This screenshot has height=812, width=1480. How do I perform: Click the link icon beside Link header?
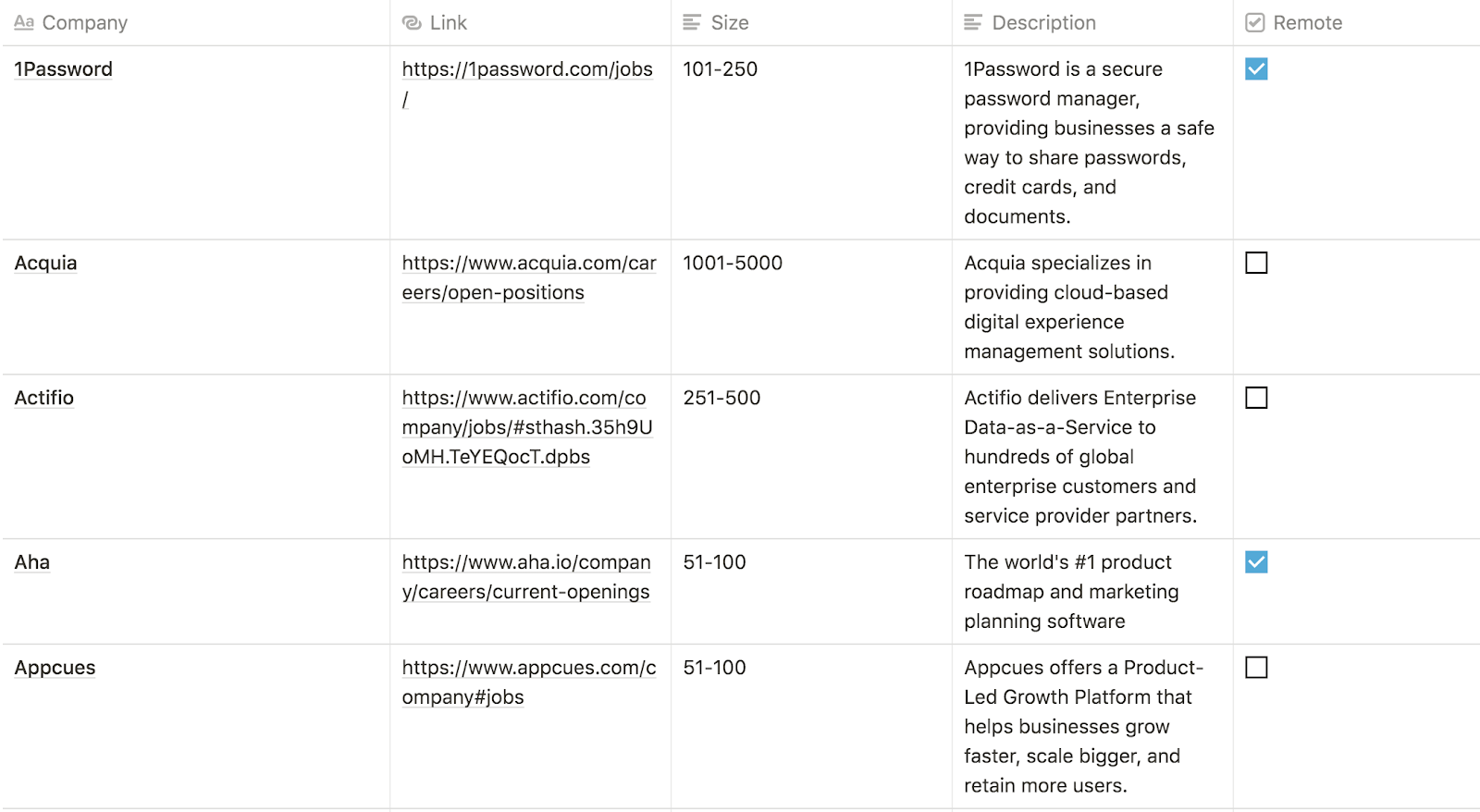click(412, 22)
